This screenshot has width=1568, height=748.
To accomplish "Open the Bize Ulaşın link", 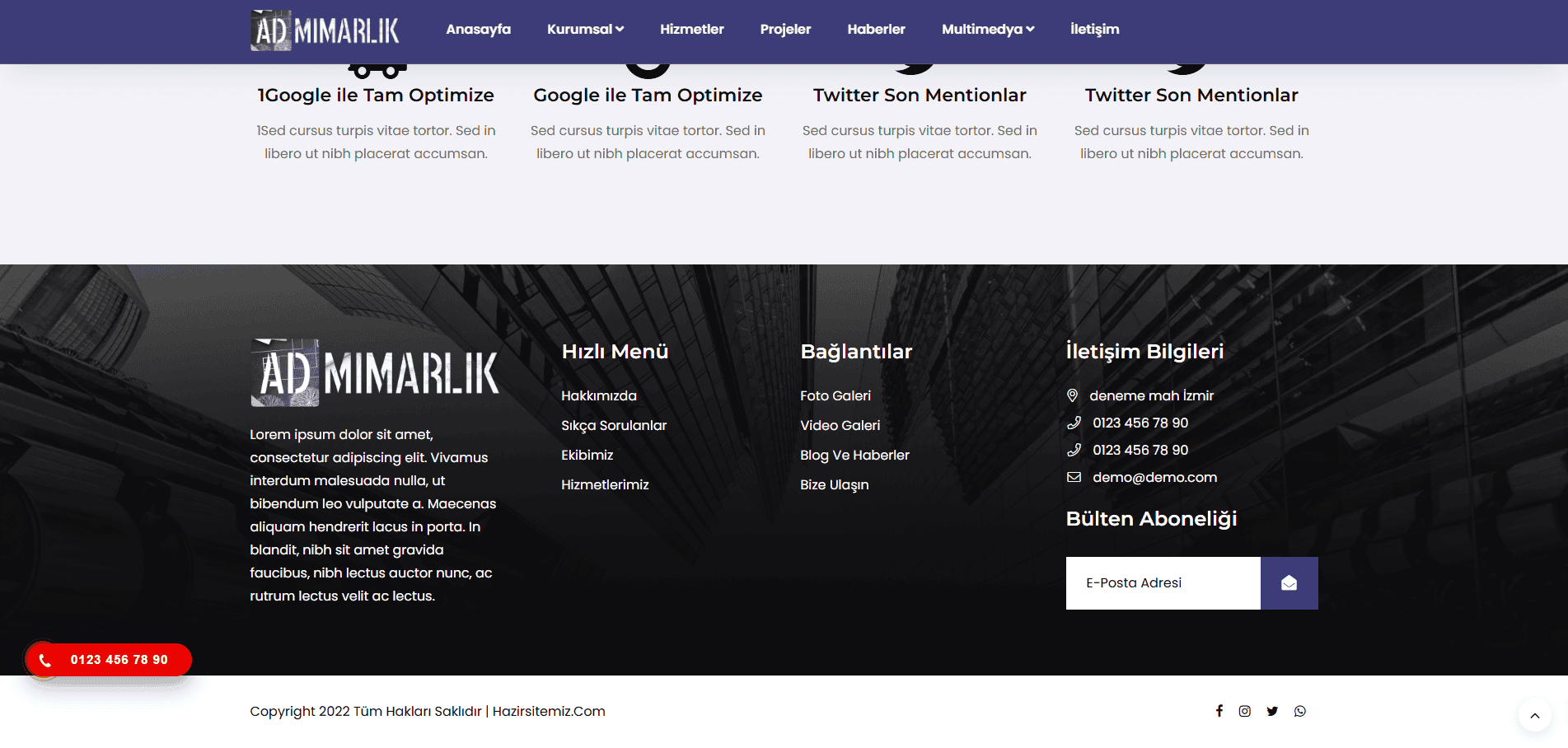I will click(834, 484).
